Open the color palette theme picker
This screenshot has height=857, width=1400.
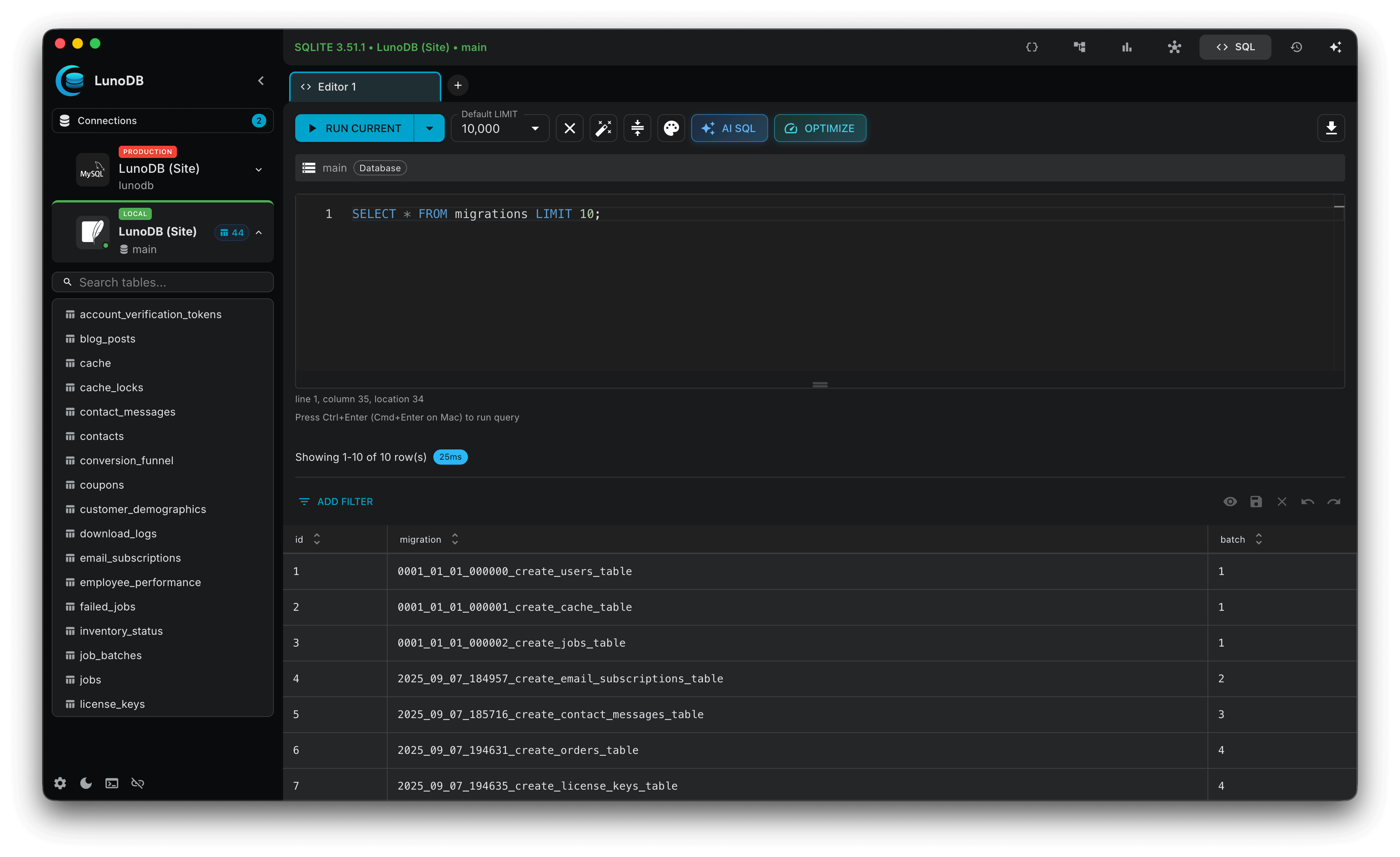671,128
